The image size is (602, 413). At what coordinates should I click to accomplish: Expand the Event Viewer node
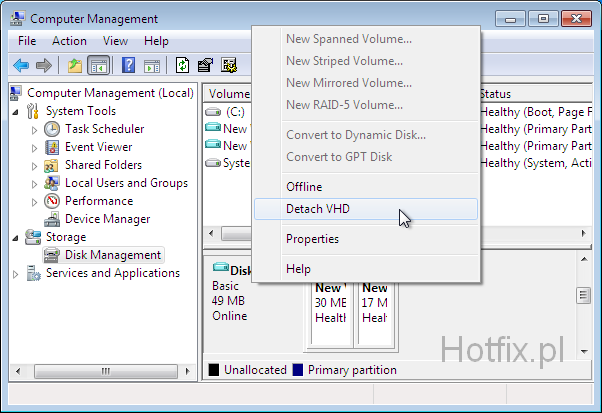tap(35, 147)
